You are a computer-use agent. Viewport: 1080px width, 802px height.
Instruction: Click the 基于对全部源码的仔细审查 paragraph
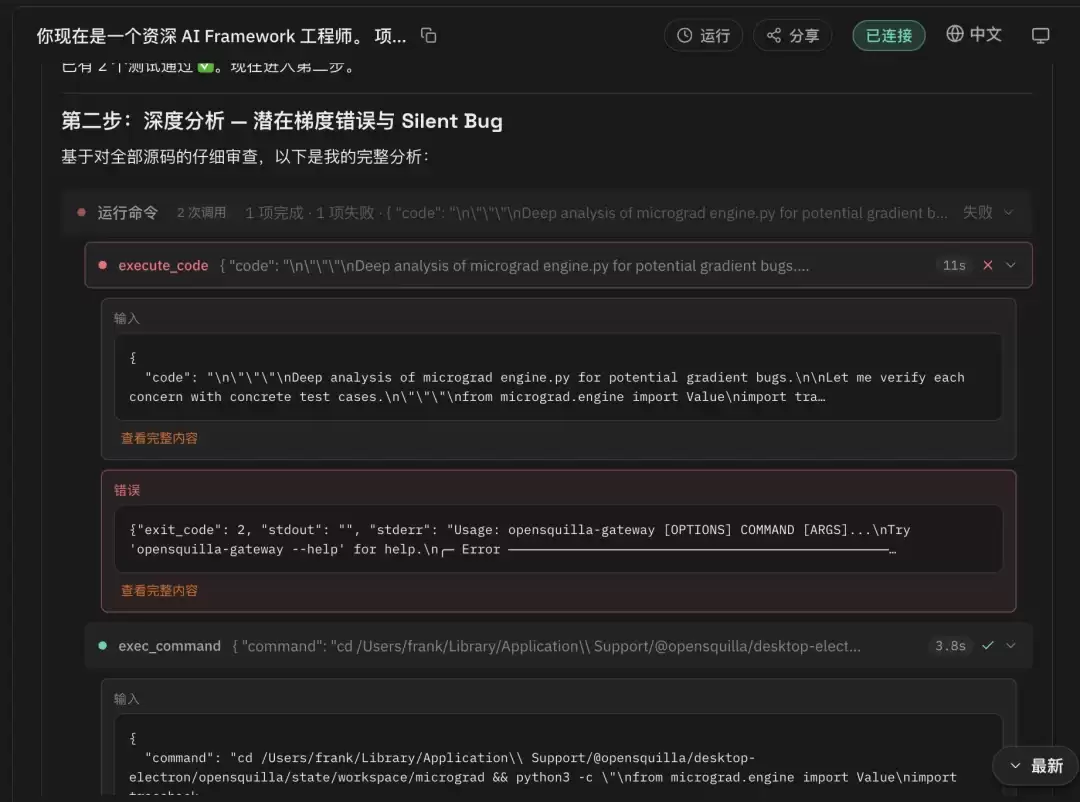(245, 156)
